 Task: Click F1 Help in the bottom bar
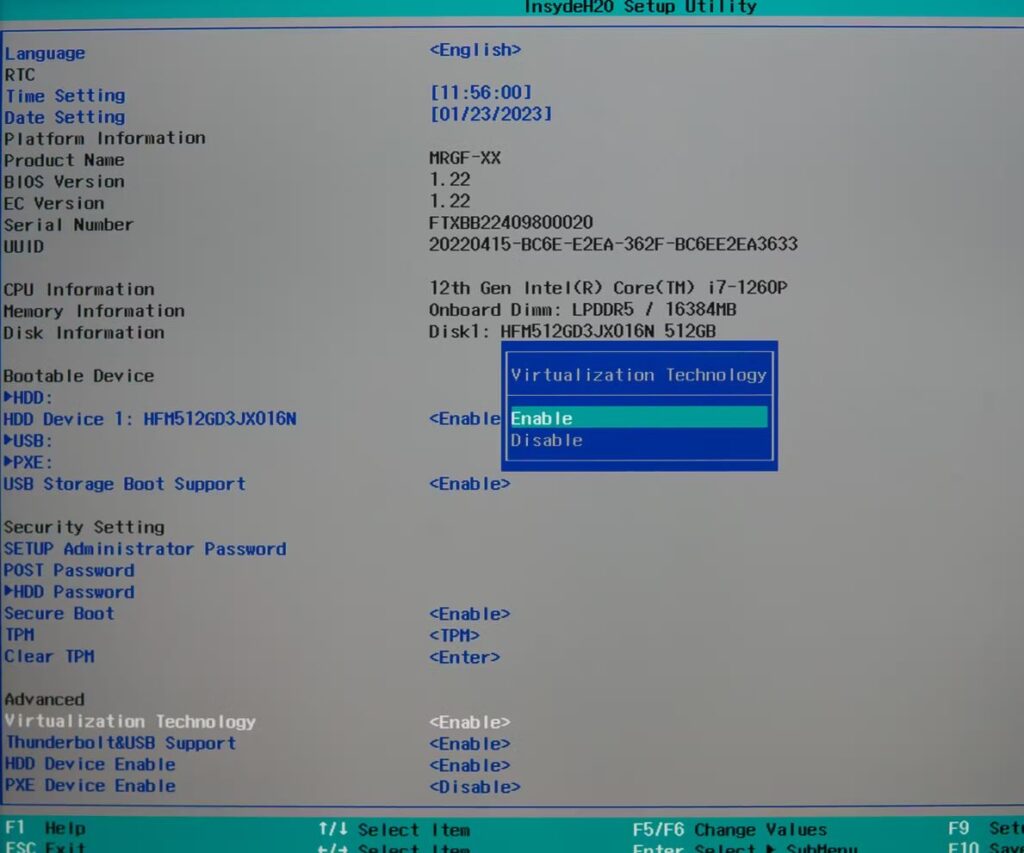pos(46,829)
